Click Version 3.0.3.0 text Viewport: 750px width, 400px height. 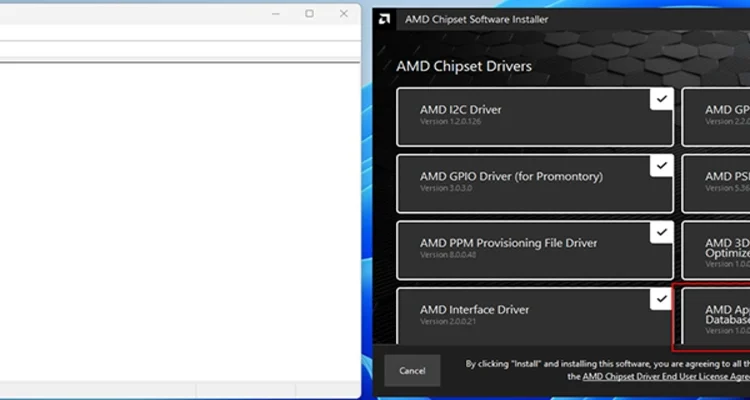click(x=446, y=188)
